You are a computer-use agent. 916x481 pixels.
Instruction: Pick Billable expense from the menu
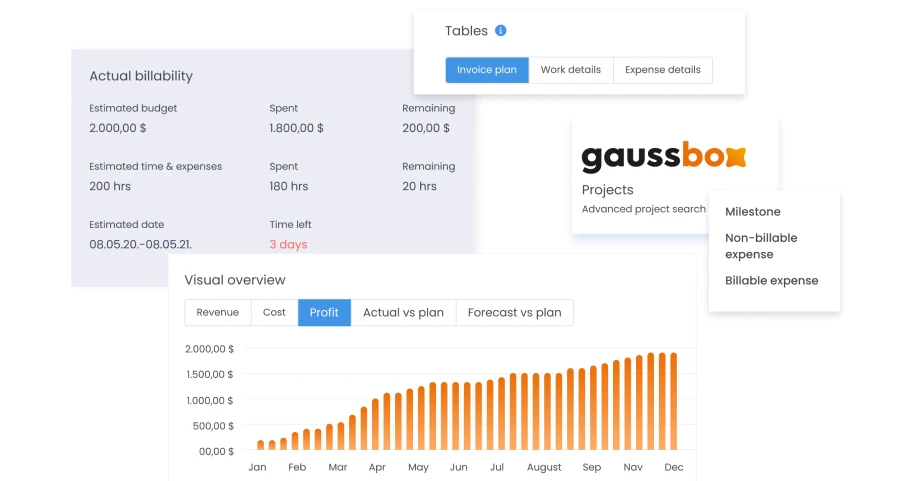point(771,281)
